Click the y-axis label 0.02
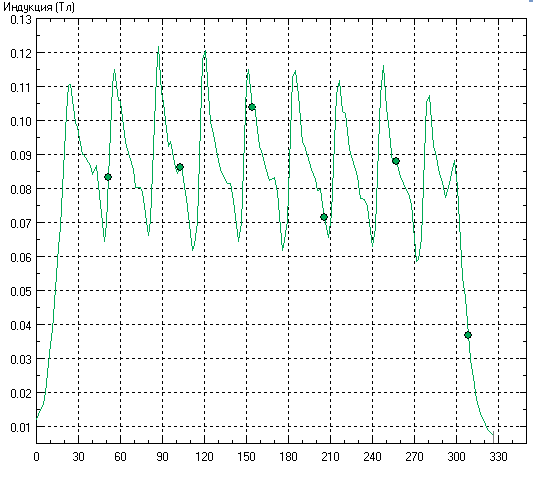The height and width of the screenshot is (489, 533). [x=21, y=393]
